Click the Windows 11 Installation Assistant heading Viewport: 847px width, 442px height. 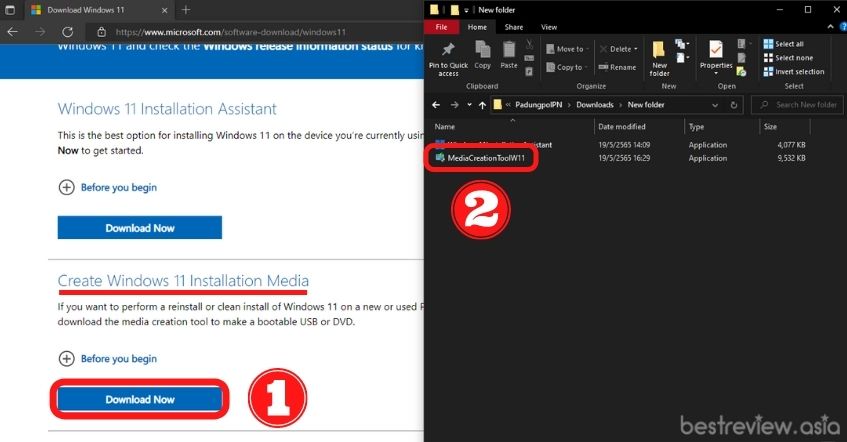pos(167,109)
